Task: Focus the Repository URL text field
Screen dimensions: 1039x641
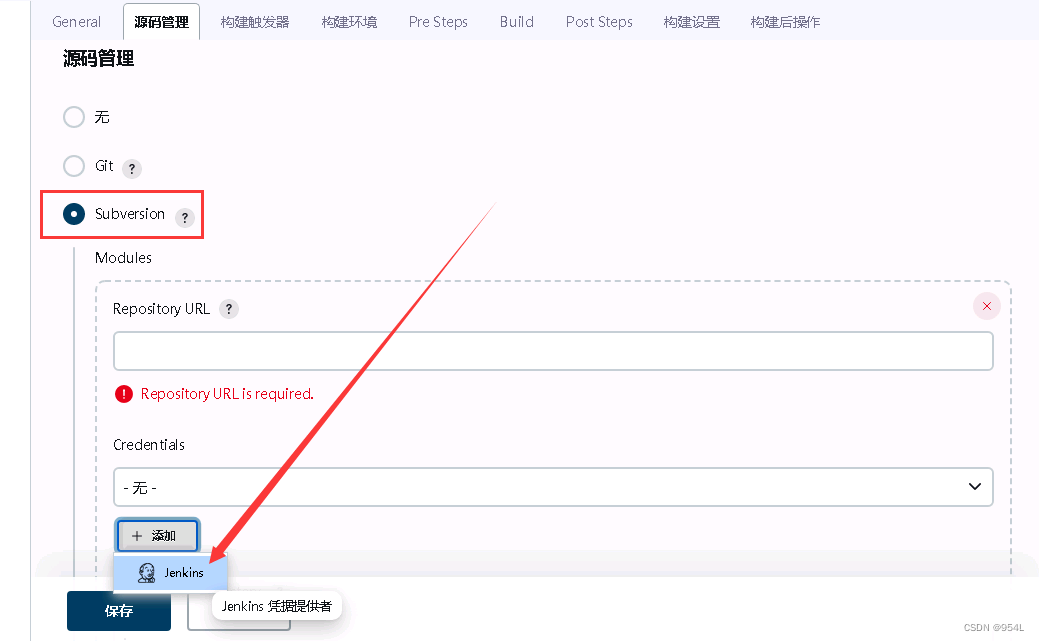Action: coord(552,351)
